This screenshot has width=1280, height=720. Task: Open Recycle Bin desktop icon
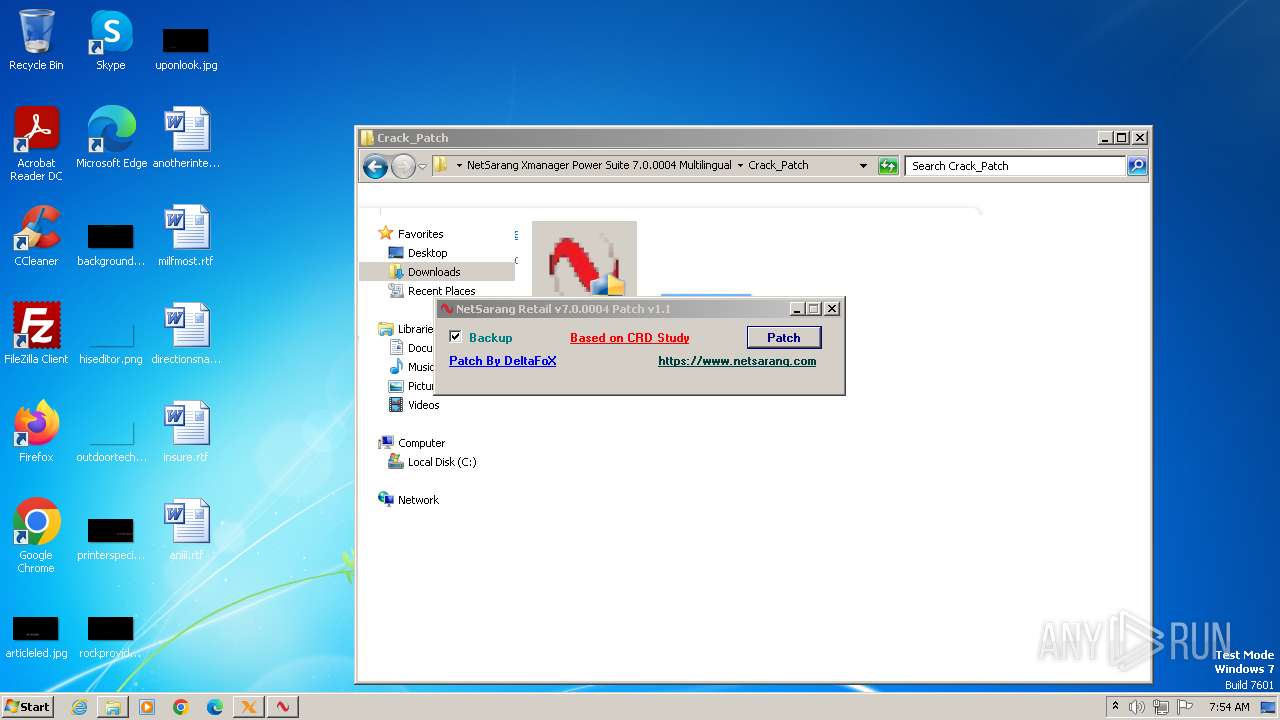36,41
